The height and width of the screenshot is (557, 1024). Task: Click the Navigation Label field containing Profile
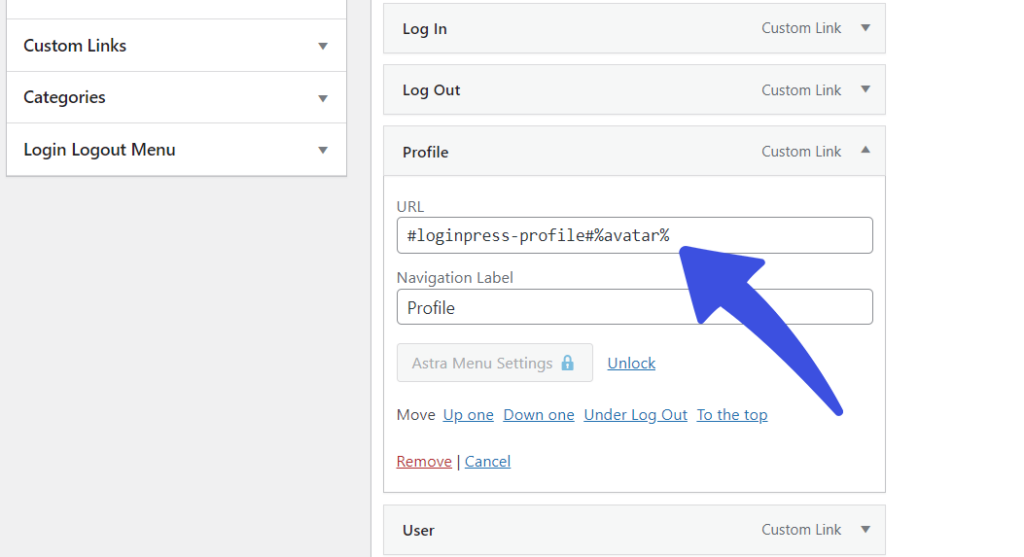tap(634, 307)
